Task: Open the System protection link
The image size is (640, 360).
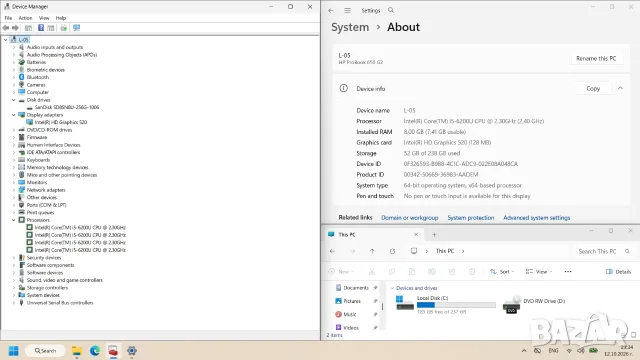Action: pyautogui.click(x=471, y=218)
